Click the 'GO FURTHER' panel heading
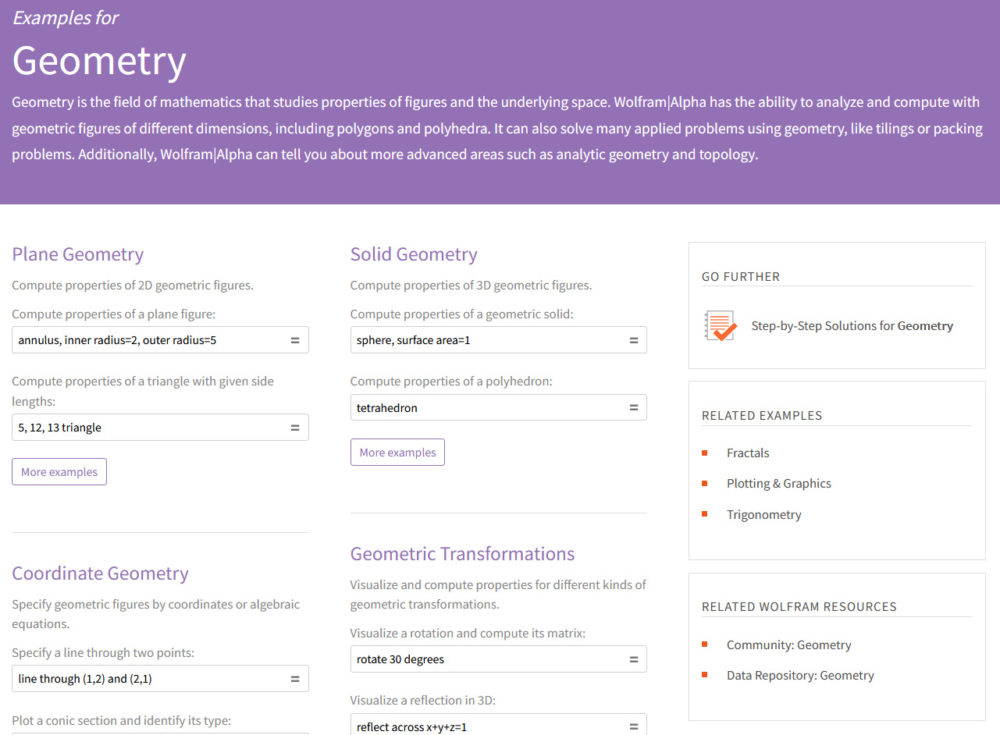 (741, 277)
